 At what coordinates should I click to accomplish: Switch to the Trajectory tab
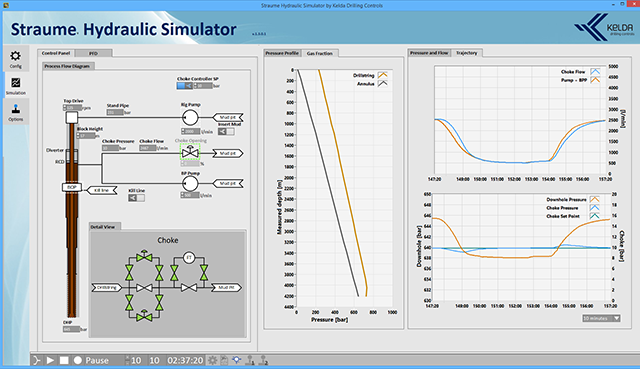(x=467, y=53)
